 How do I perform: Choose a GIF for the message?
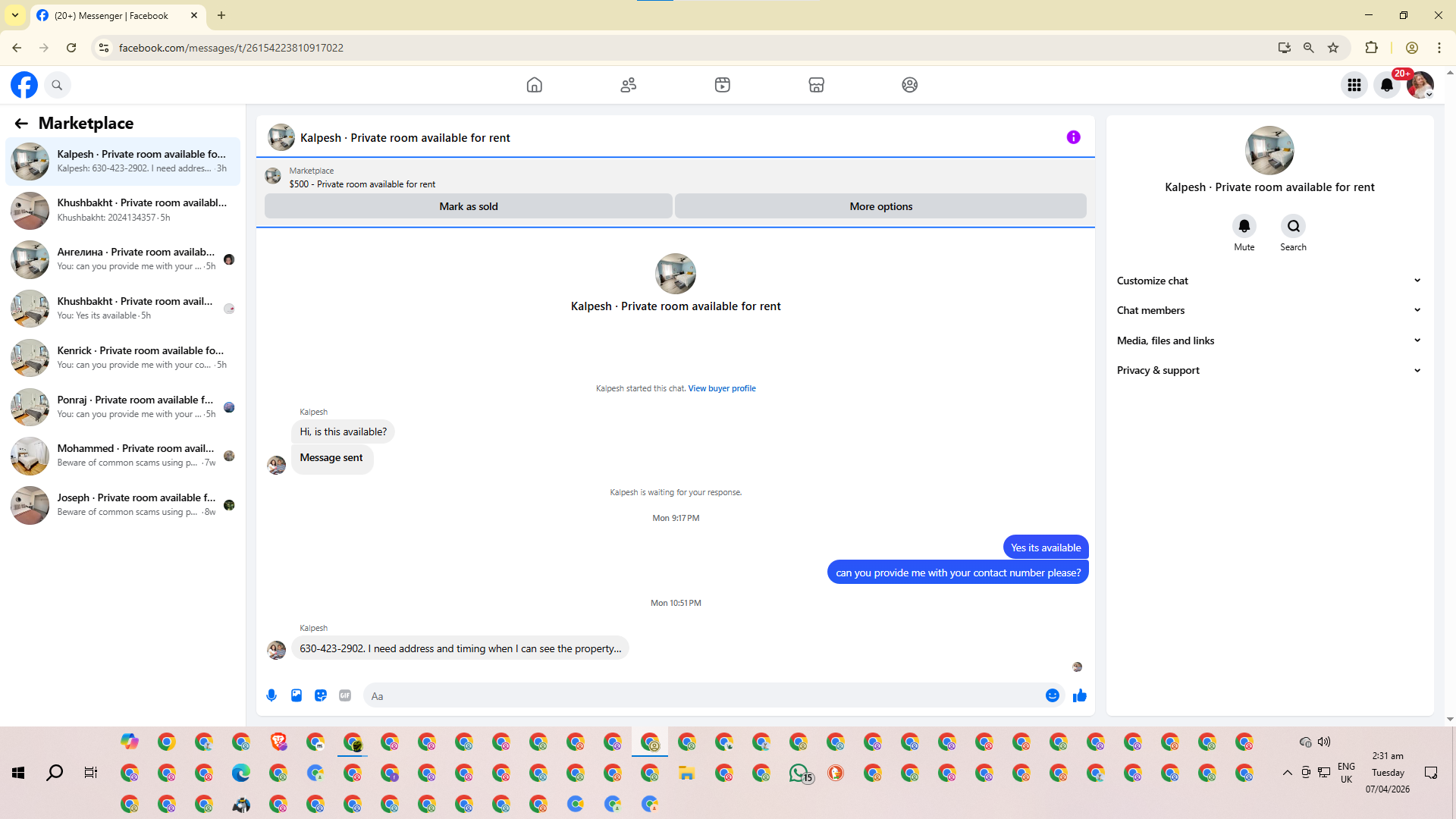pyautogui.click(x=345, y=696)
